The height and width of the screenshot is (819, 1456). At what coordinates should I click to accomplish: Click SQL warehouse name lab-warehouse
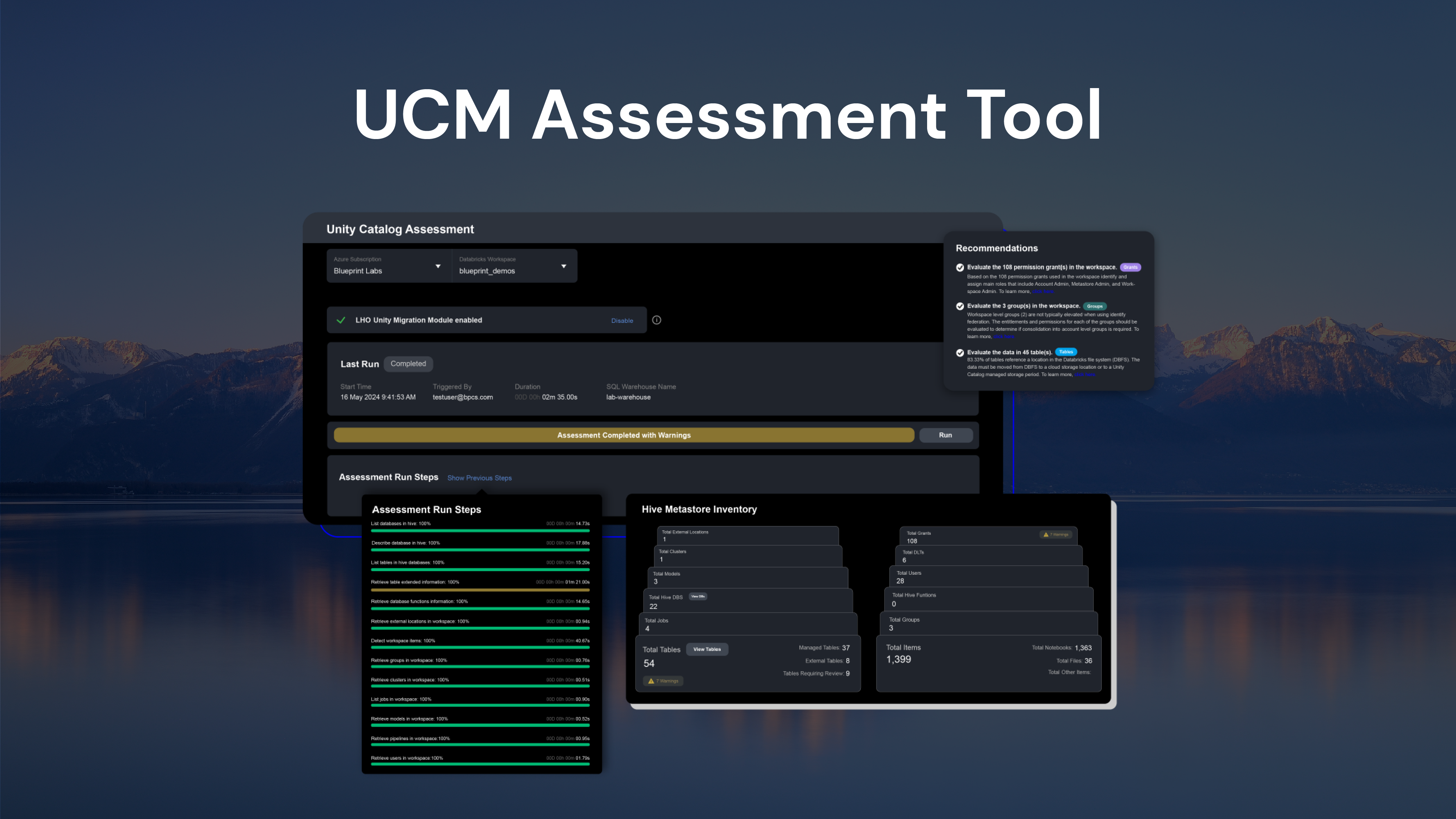[x=628, y=397]
